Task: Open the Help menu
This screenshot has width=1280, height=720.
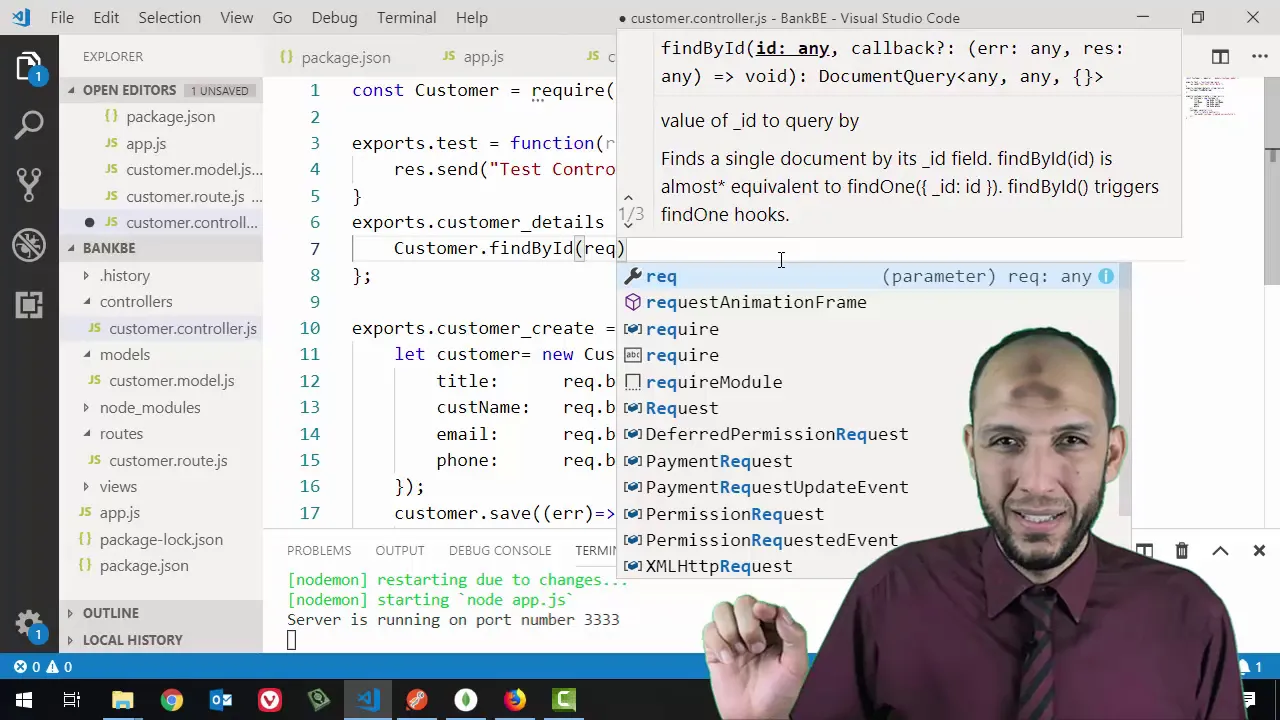Action: [471, 18]
